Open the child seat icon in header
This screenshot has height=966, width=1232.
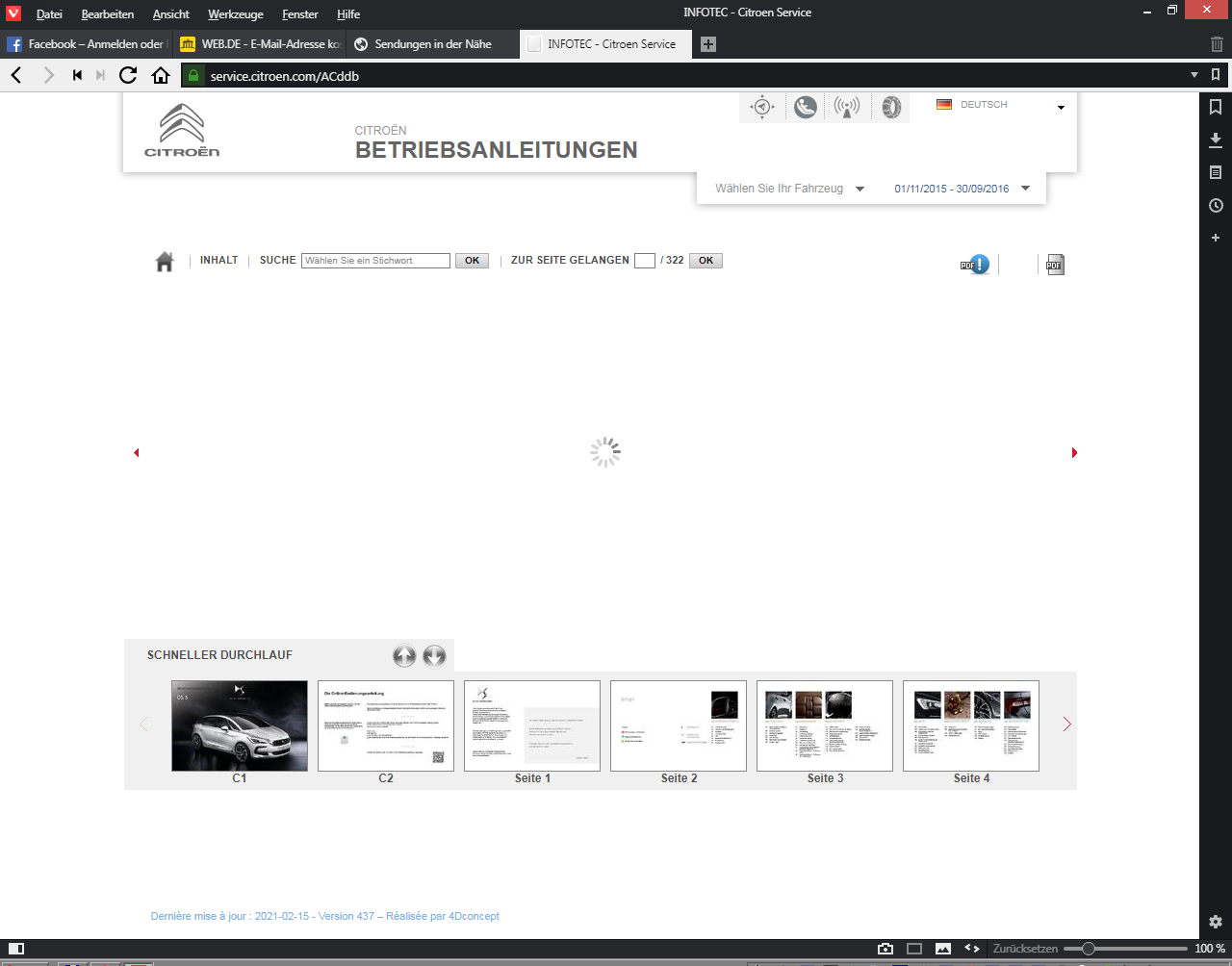click(806, 107)
